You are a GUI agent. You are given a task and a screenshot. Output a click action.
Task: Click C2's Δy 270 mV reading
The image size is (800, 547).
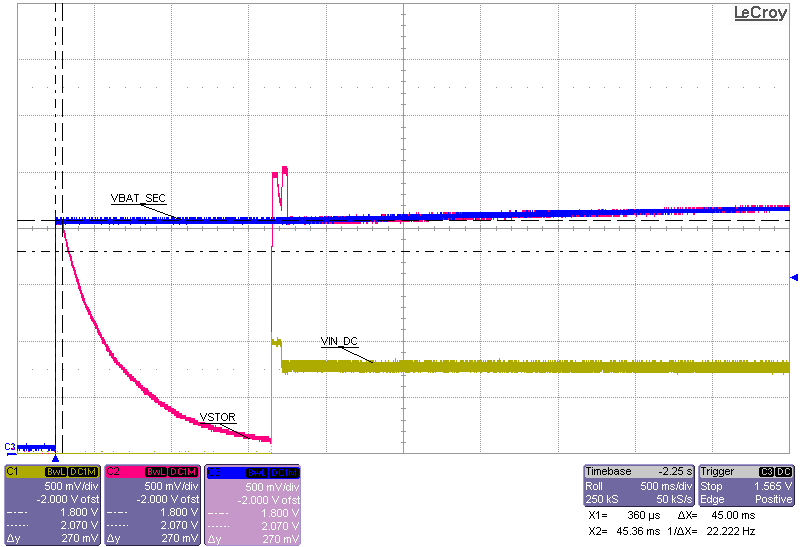pyautogui.click(x=180, y=538)
